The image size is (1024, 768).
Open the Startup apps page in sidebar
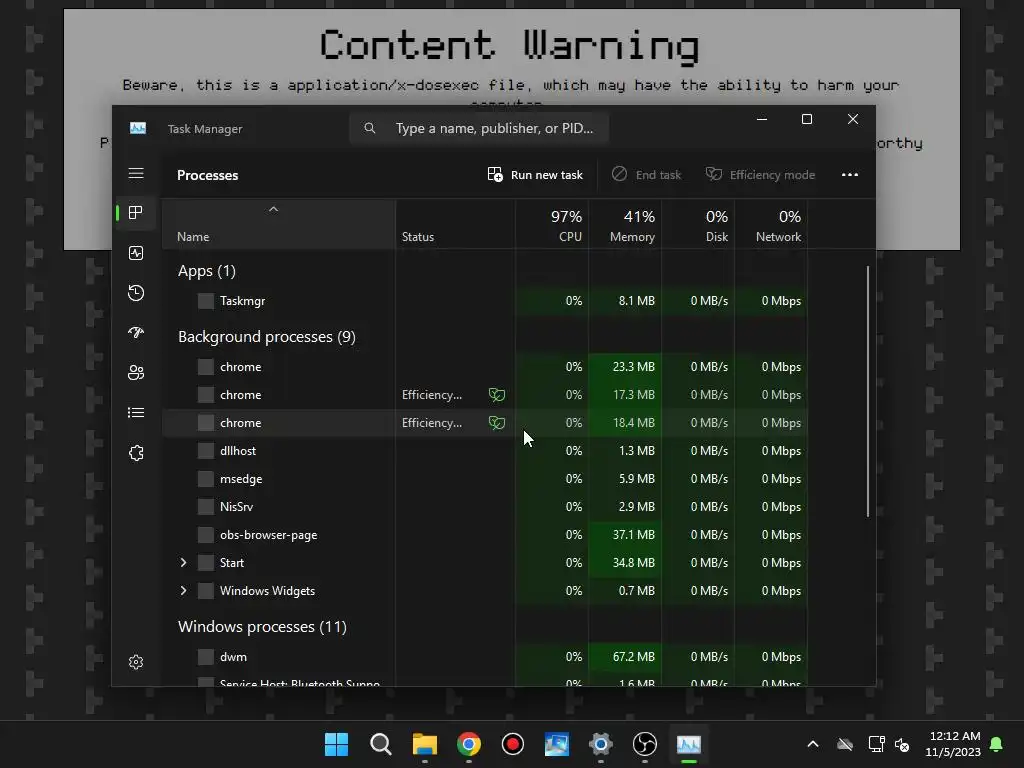[x=136, y=333]
